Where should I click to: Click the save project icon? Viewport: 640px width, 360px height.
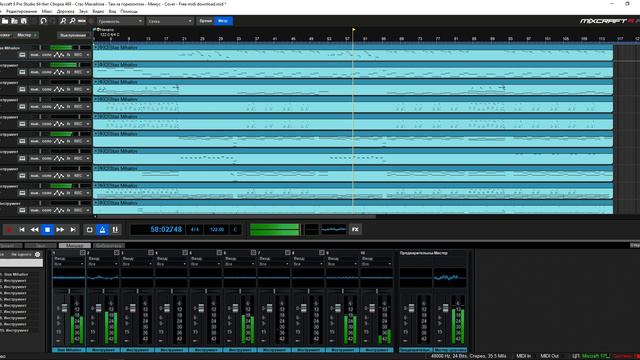(x=24, y=21)
